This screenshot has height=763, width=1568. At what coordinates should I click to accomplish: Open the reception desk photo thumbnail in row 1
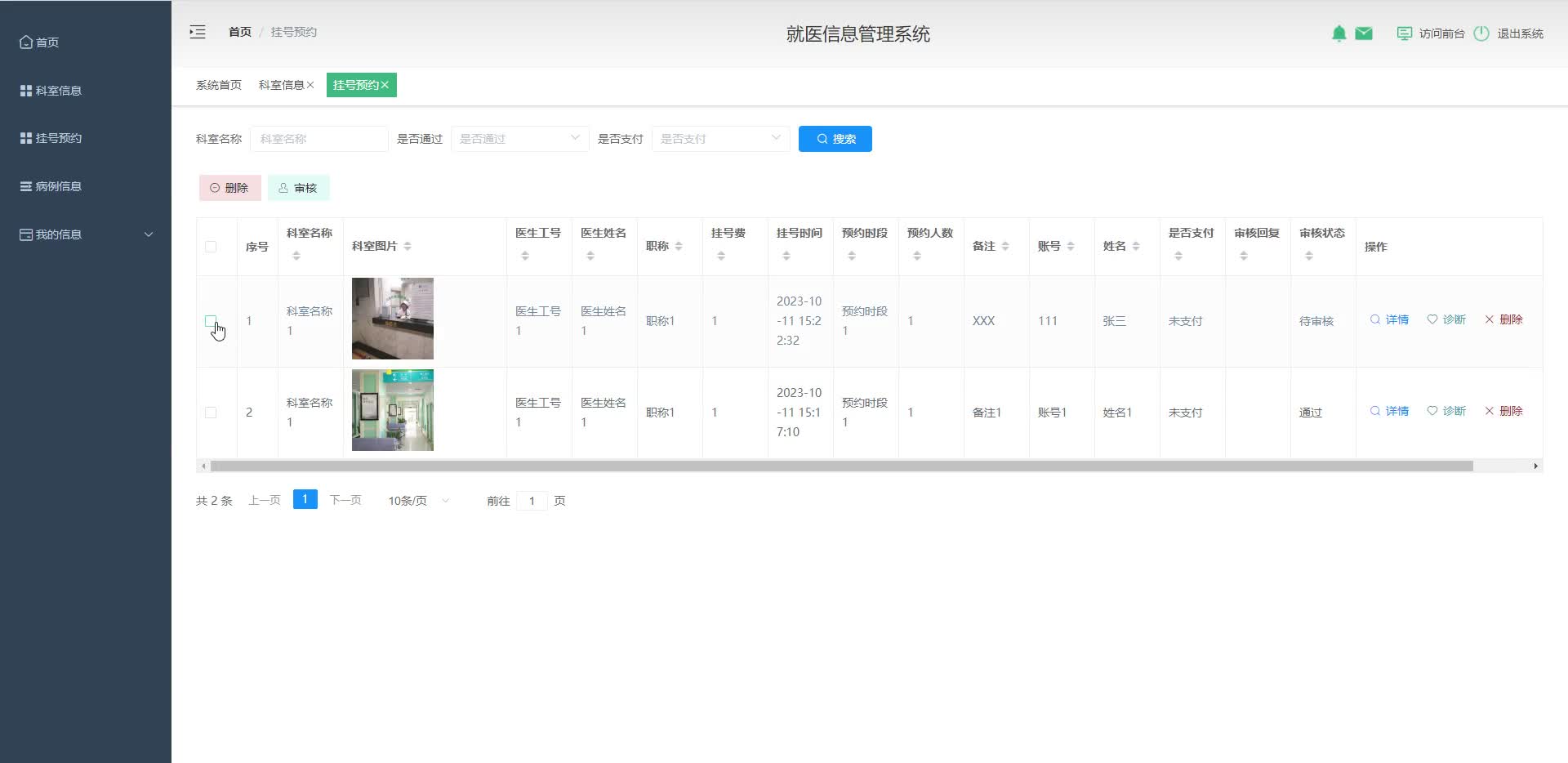point(393,319)
